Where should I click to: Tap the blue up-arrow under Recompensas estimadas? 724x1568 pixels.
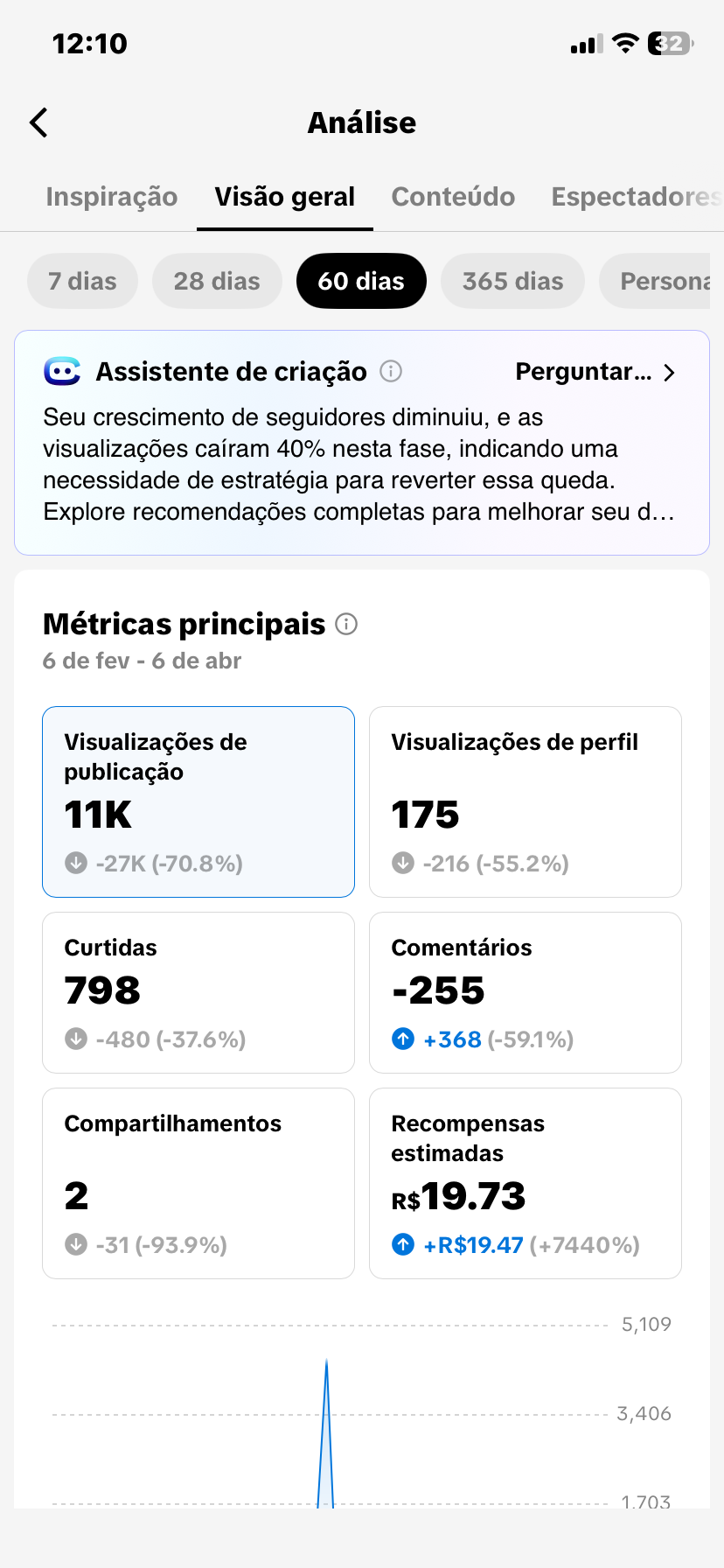click(x=403, y=1244)
